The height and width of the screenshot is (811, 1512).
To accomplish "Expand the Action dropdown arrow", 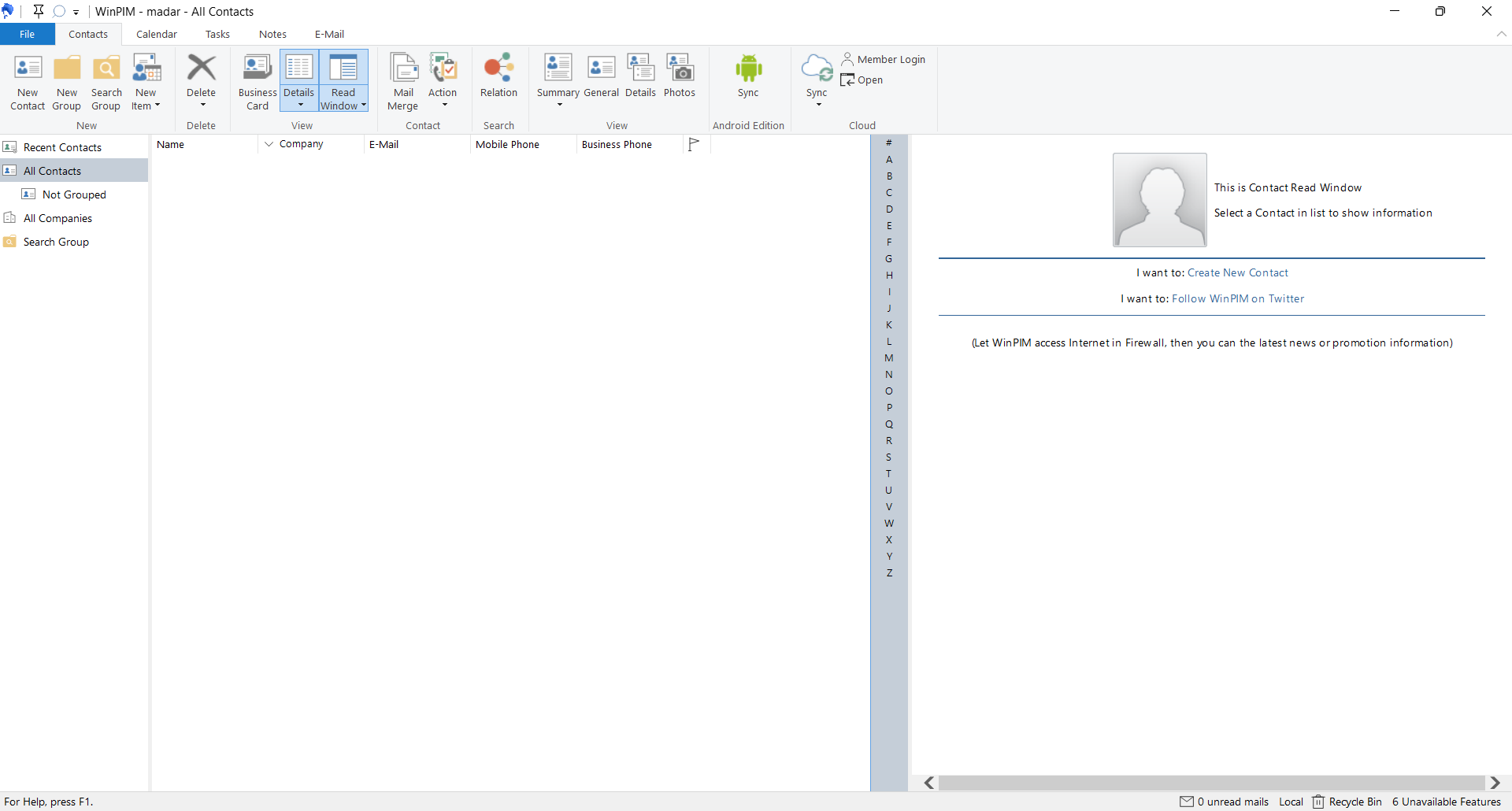I will pos(444,105).
